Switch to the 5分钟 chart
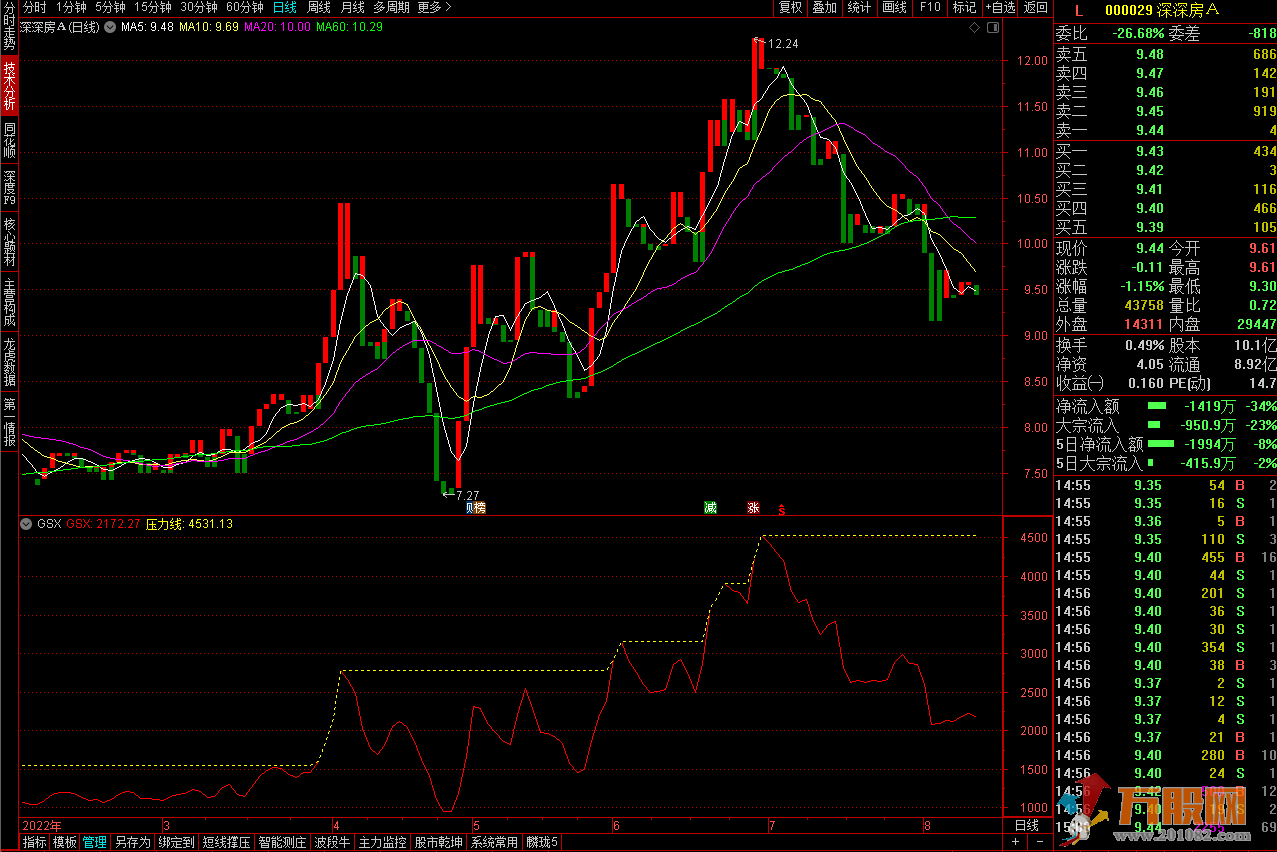Screen dimensions: 1277x852 (x=110, y=7)
